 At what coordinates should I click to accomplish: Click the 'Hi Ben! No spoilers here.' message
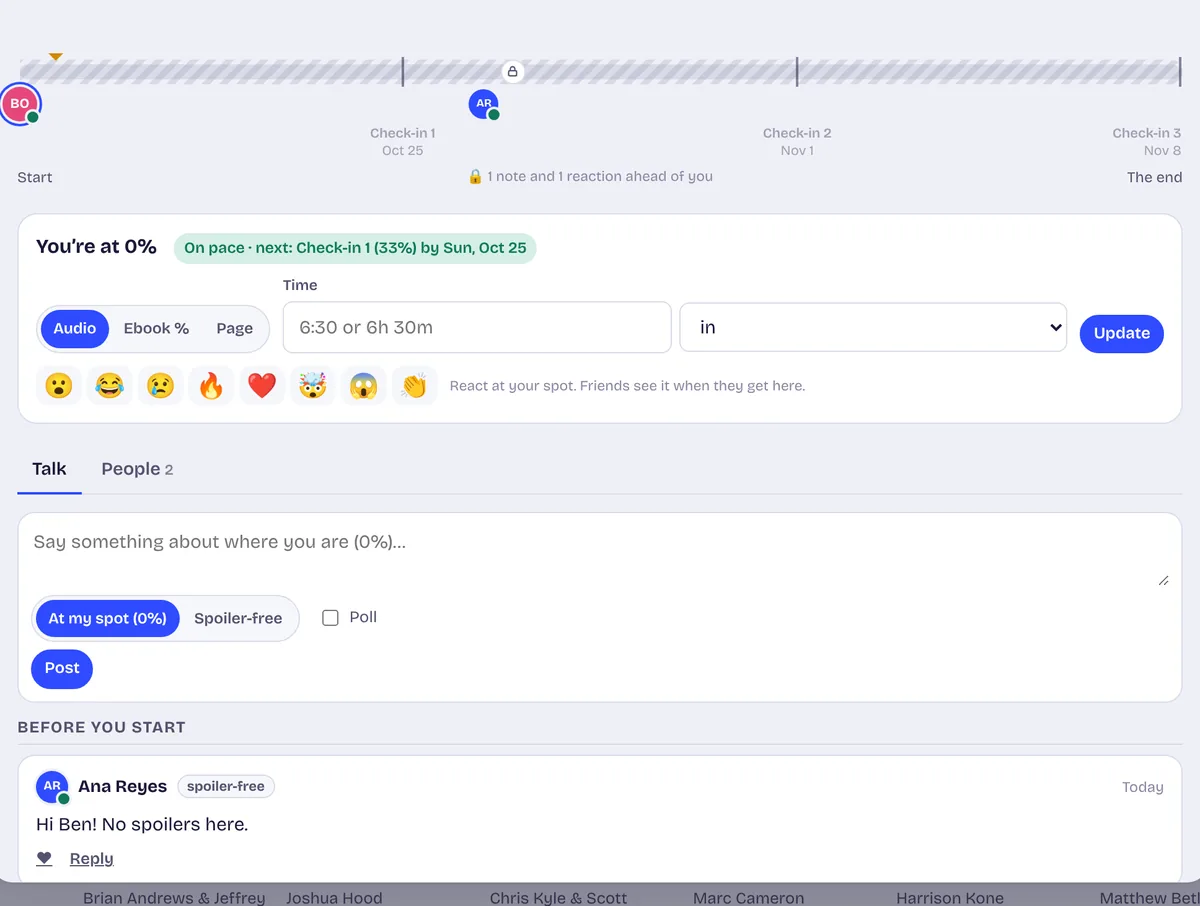(142, 825)
